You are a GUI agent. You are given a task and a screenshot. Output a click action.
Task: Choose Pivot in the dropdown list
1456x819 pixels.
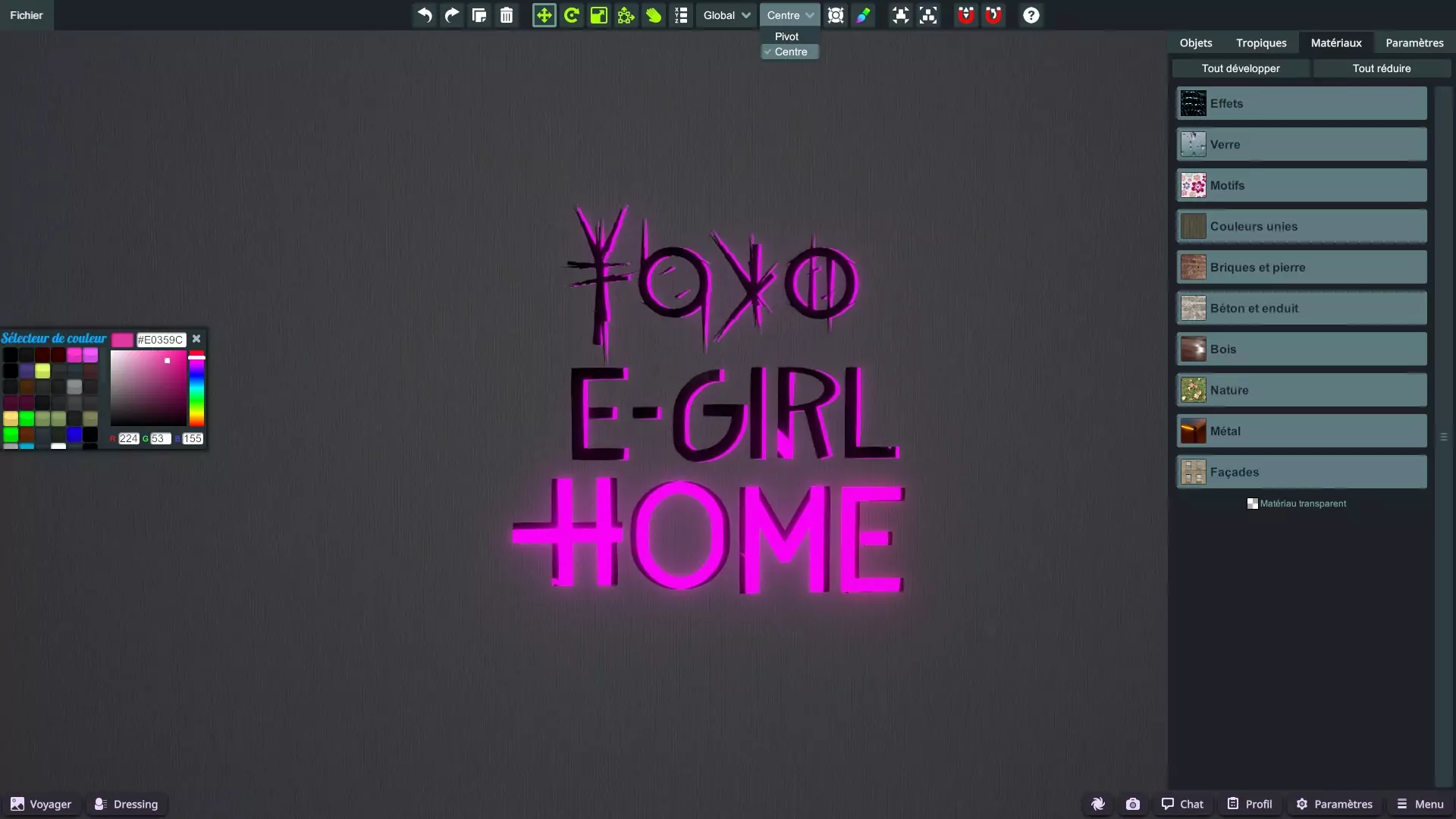click(x=786, y=36)
